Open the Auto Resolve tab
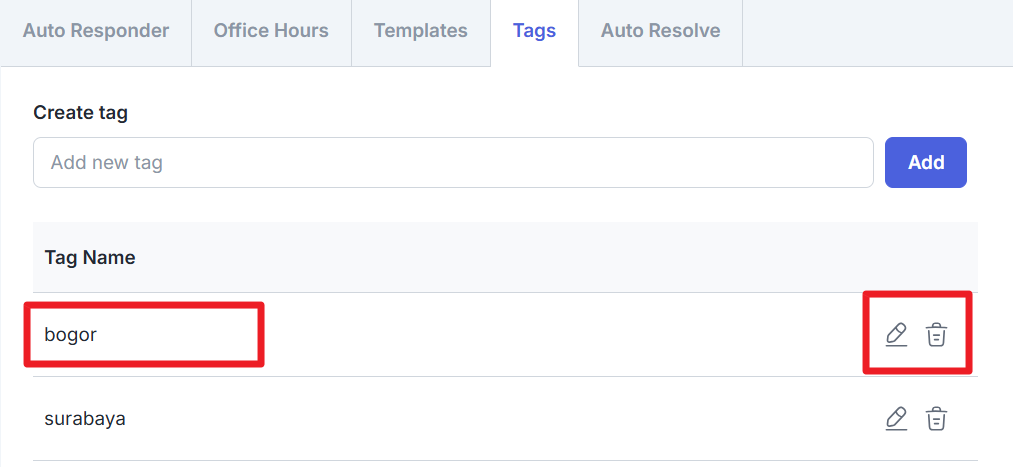 coord(660,31)
